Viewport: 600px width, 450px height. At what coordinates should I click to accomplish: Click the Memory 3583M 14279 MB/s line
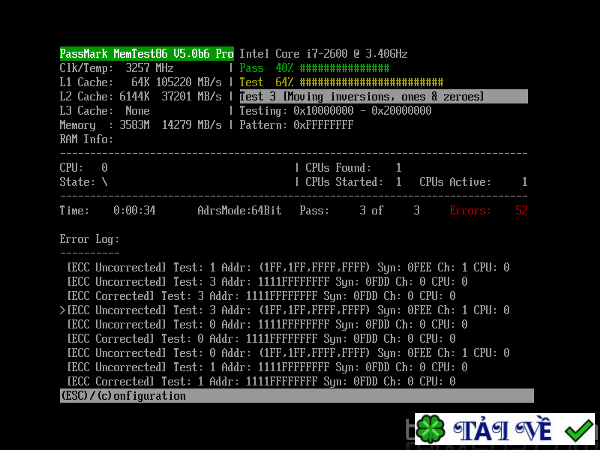click(140, 125)
